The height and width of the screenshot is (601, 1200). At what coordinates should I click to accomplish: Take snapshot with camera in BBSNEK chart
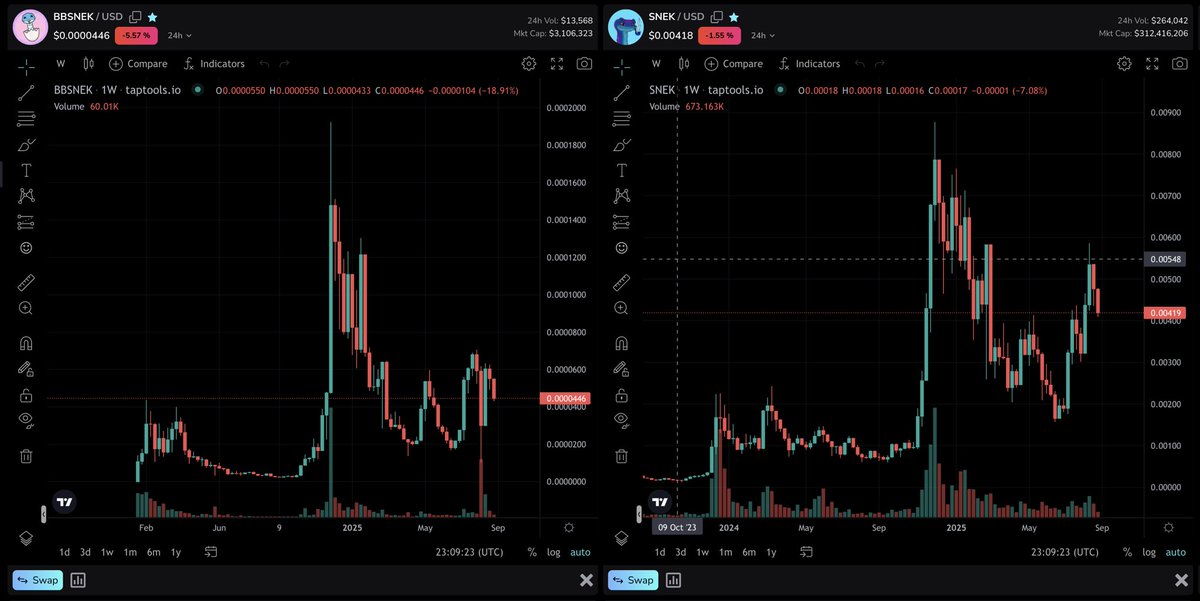click(x=584, y=63)
